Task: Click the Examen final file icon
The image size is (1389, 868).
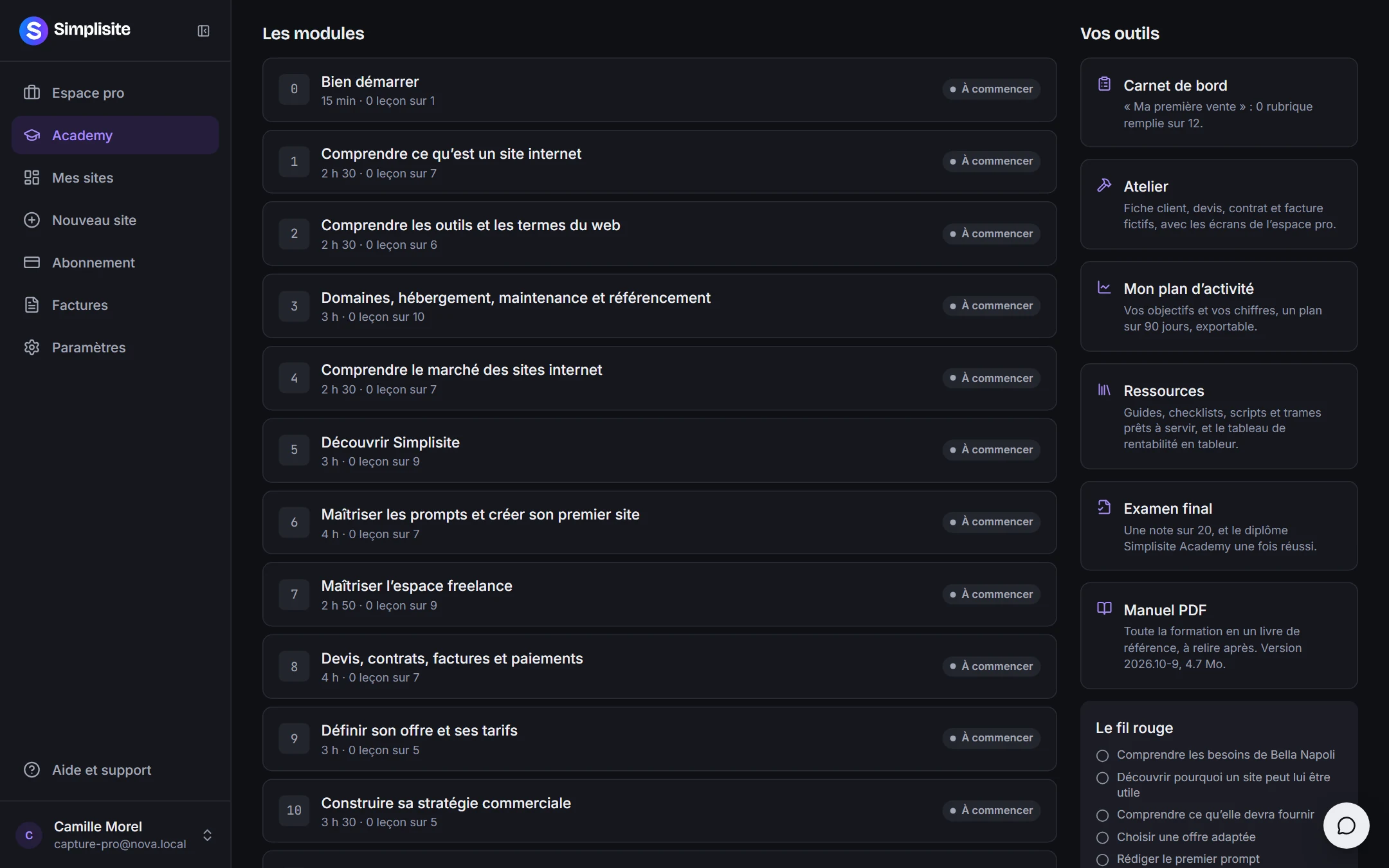Action: tap(1104, 507)
